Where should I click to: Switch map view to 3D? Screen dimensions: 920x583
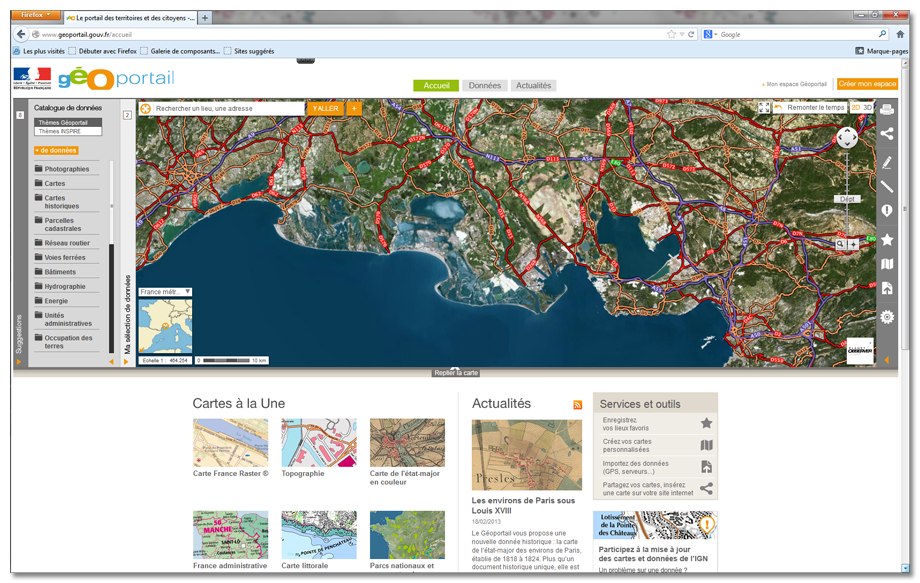click(868, 108)
